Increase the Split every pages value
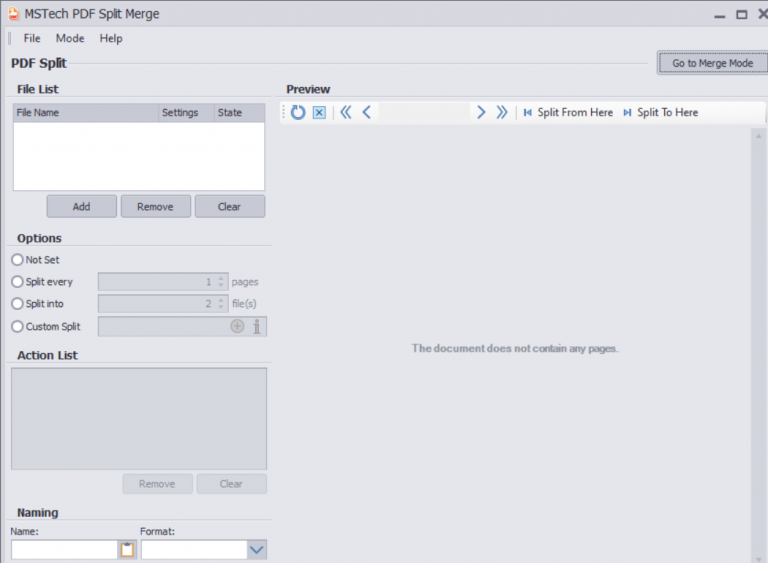Viewport: 768px width, 563px height. pyautogui.click(x=221, y=278)
